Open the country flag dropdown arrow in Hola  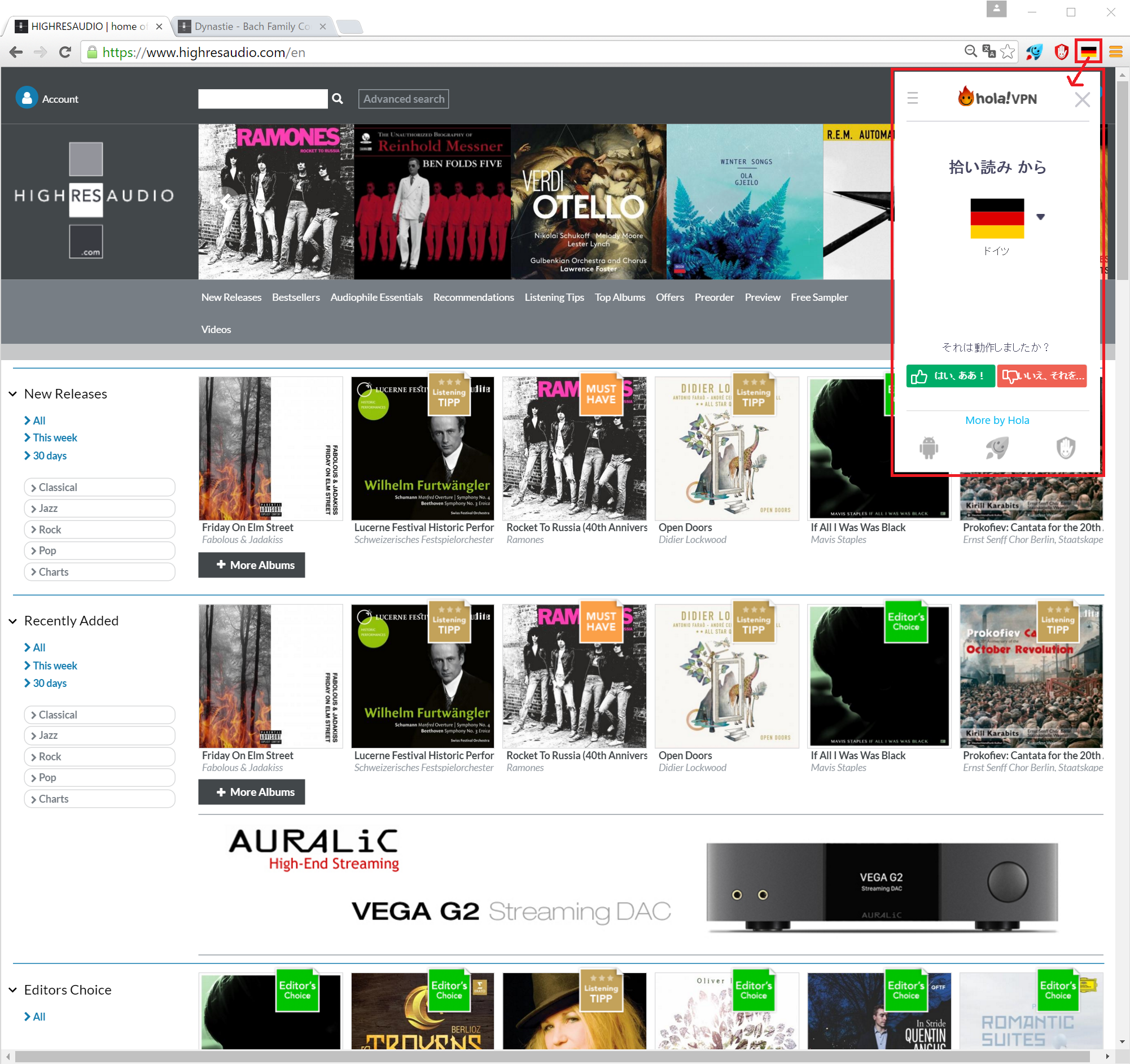pyautogui.click(x=1041, y=217)
